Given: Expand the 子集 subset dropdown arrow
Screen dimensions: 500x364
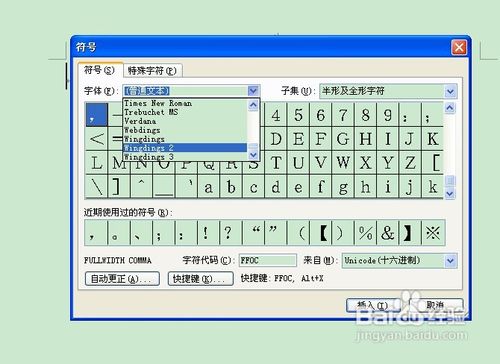Looking at the screenshot, I should [450, 91].
